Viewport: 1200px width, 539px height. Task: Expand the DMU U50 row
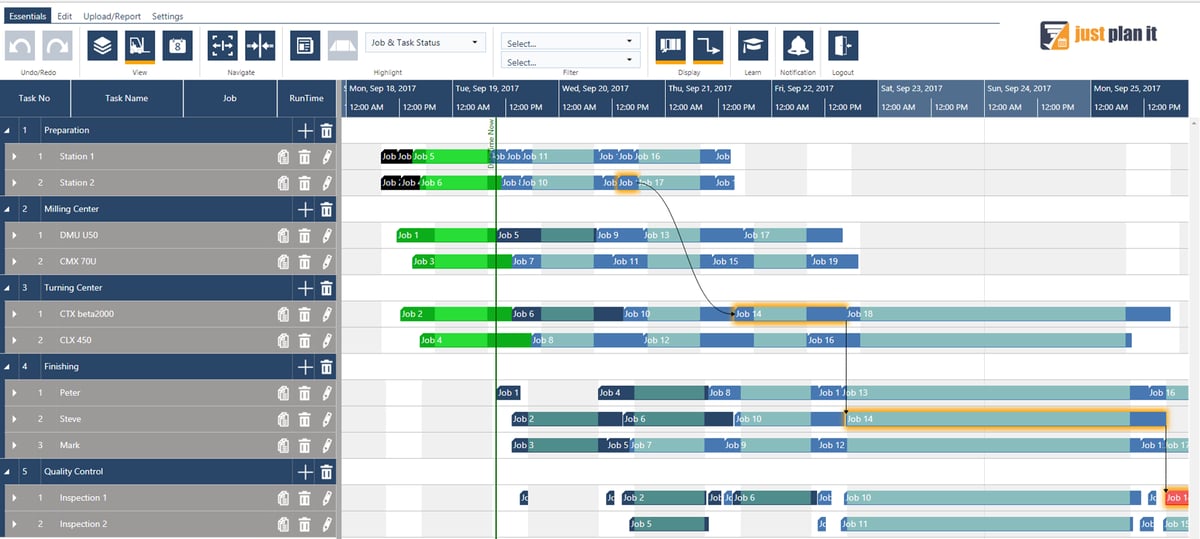(14, 236)
